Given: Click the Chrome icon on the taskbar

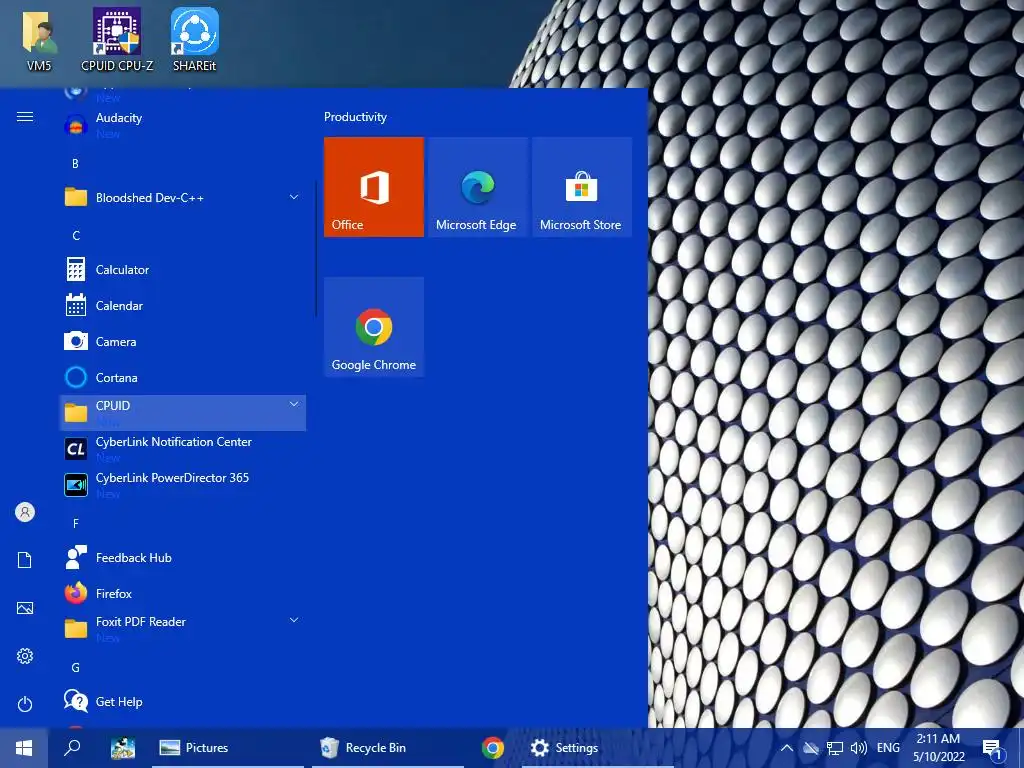Looking at the screenshot, I should click(x=493, y=748).
